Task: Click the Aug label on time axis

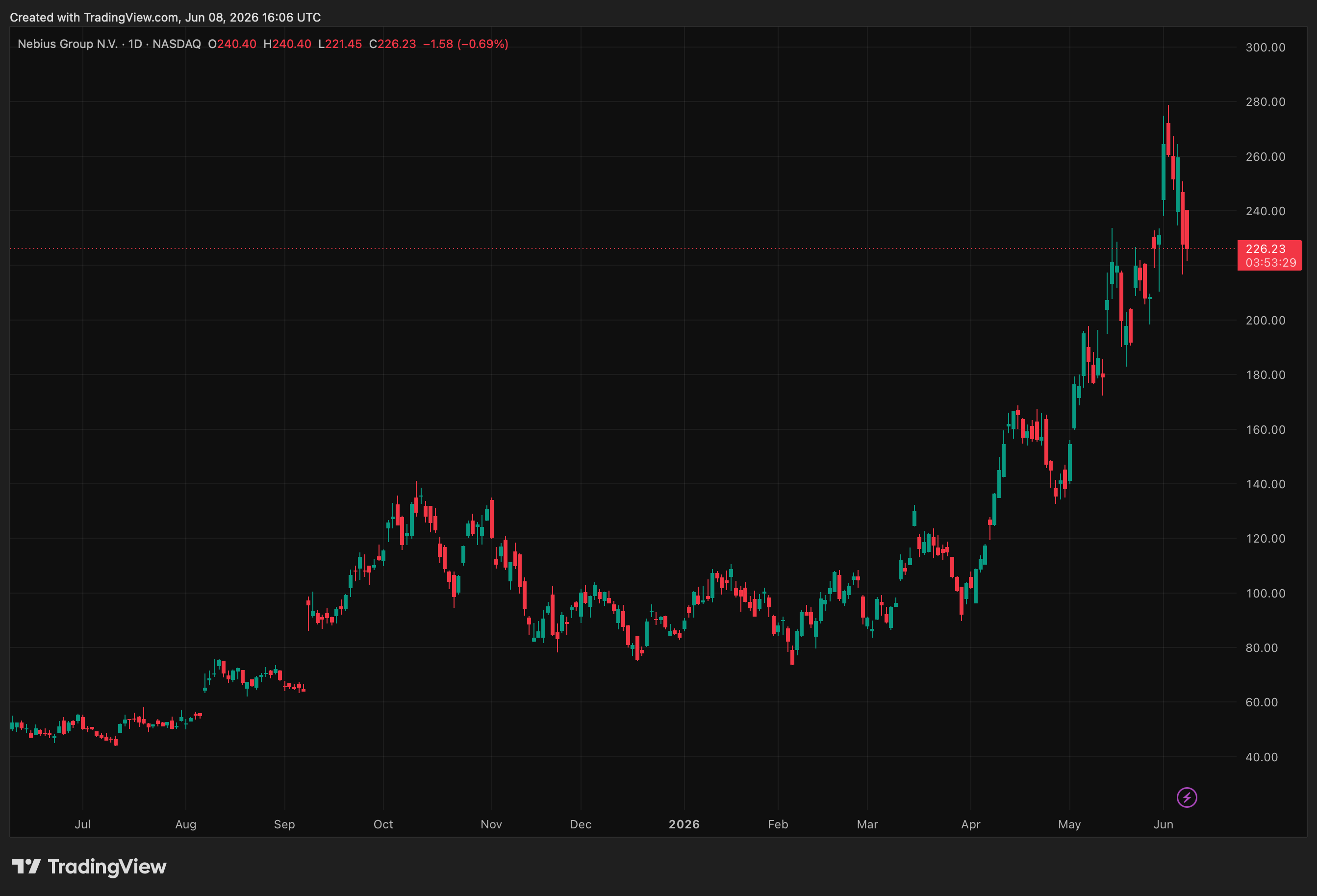Action: pos(185,824)
